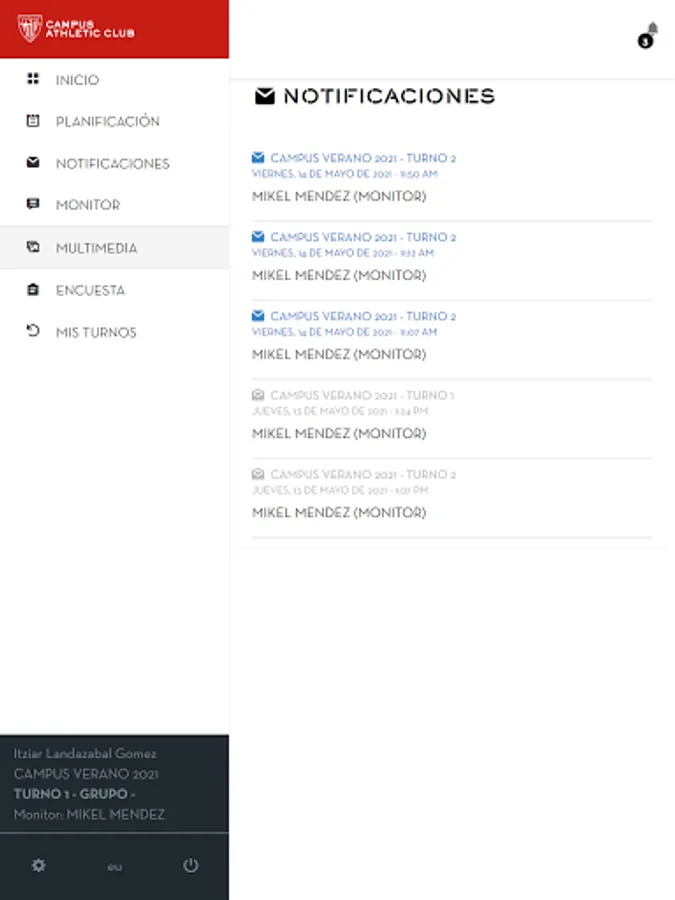Open the Notificaciones menu item
675x900 pixels.
point(115,164)
